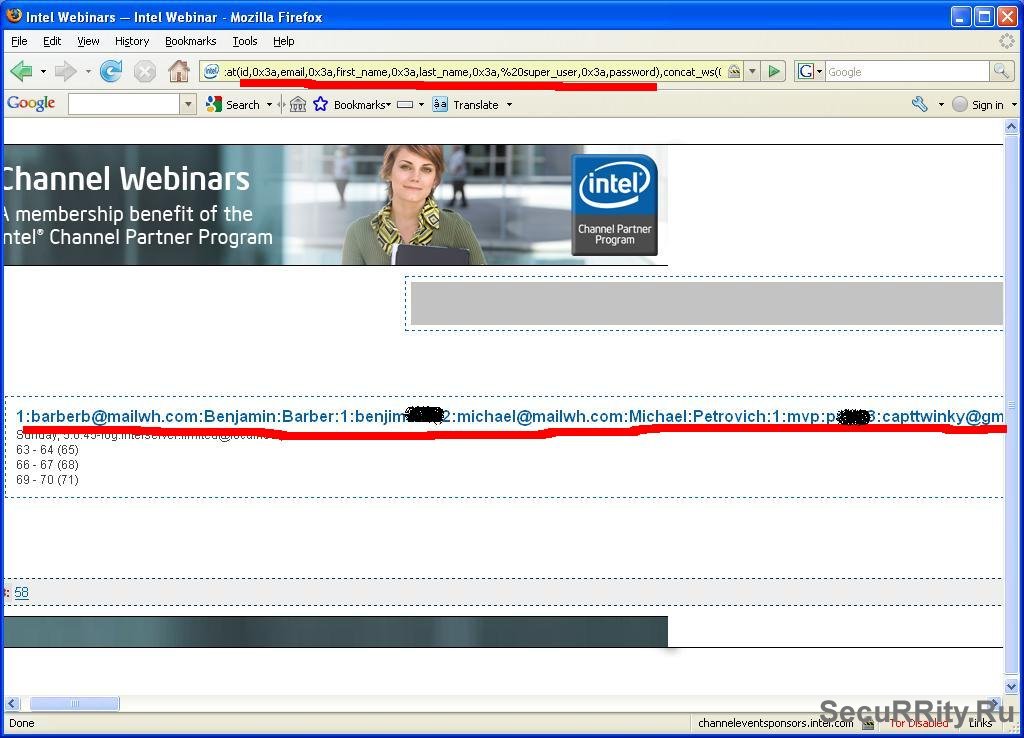
Task: Maximize the Firefox window
Action: coord(984,16)
